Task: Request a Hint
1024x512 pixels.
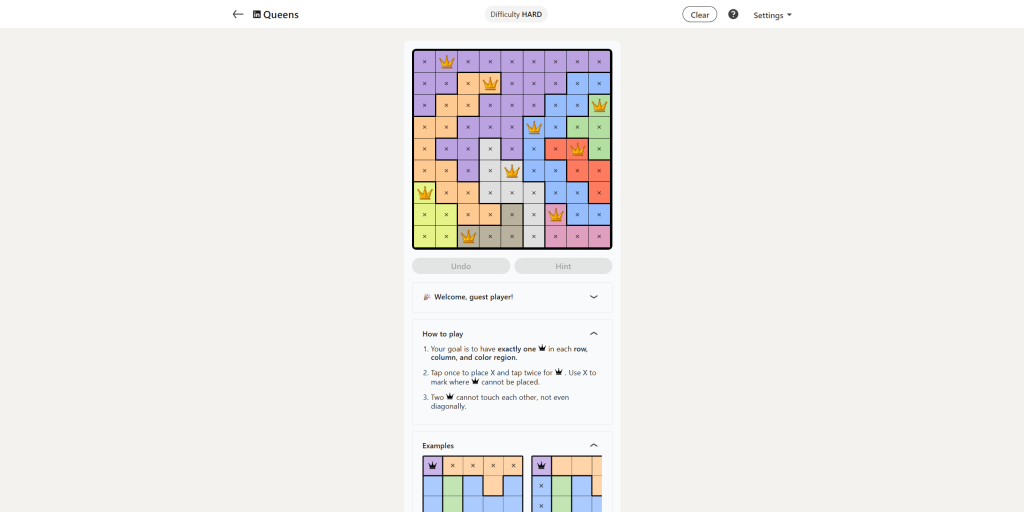Action: click(563, 266)
